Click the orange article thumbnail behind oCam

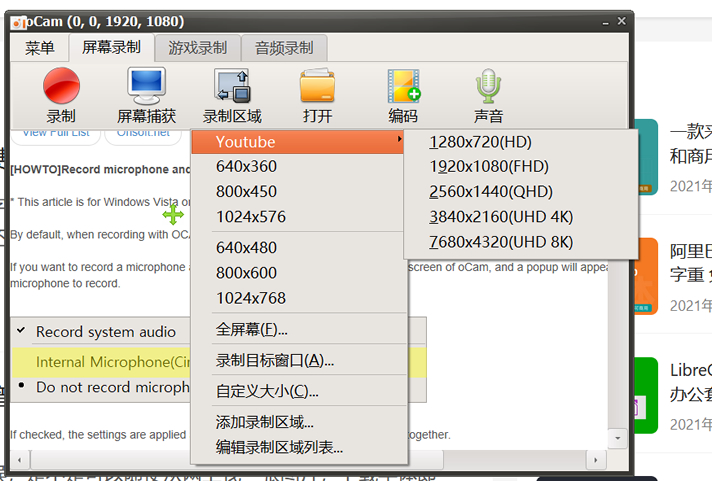pyautogui.click(x=648, y=276)
